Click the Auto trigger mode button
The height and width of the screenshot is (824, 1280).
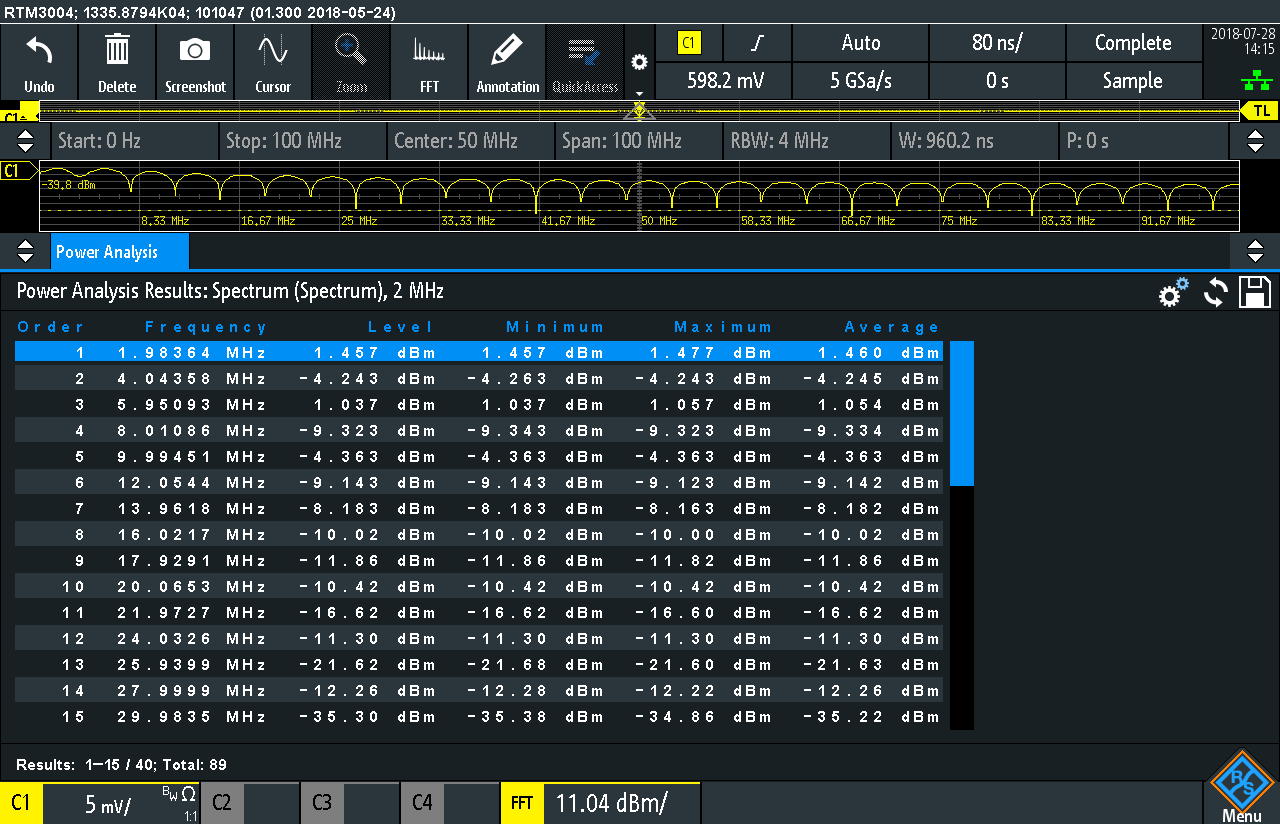860,43
